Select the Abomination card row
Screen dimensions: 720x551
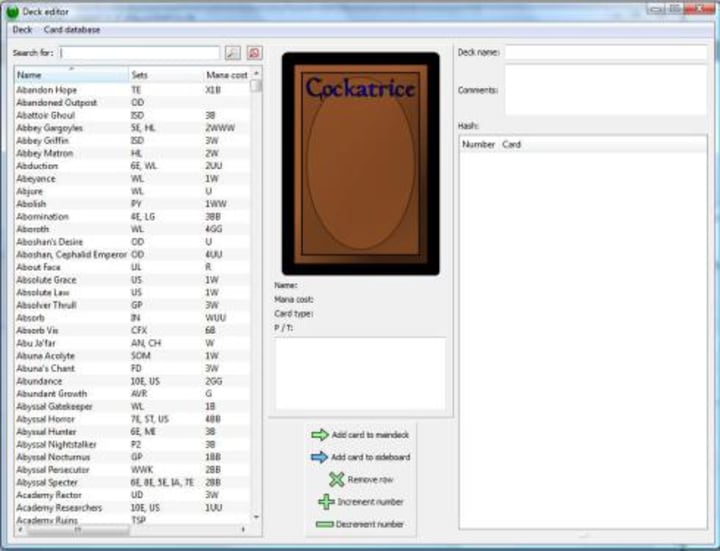(133, 217)
